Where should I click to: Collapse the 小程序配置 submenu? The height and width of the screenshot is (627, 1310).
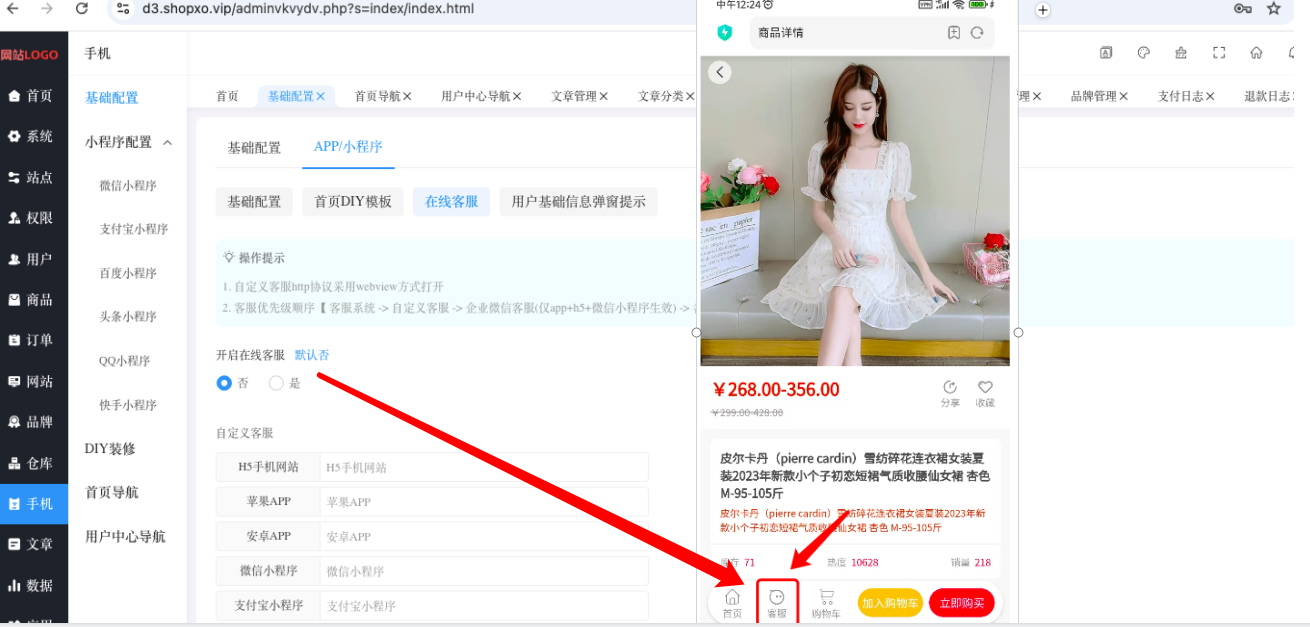tap(167, 142)
